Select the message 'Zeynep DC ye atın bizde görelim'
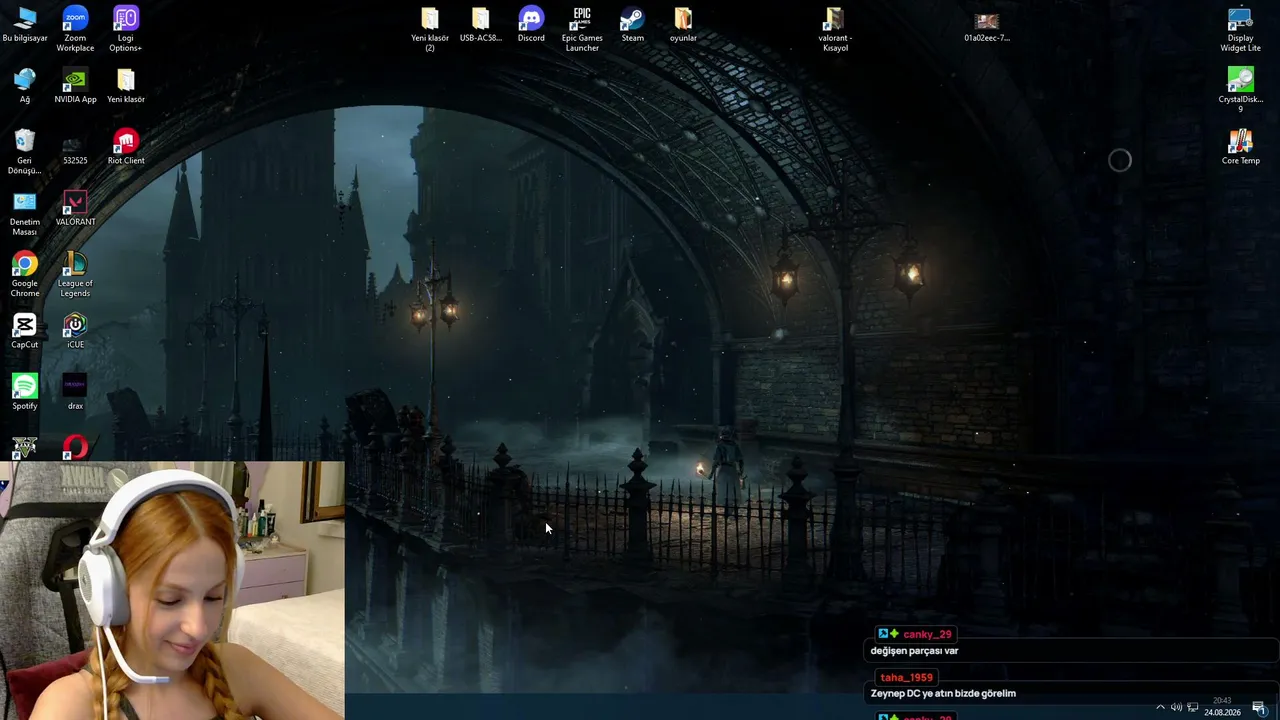 pos(943,693)
